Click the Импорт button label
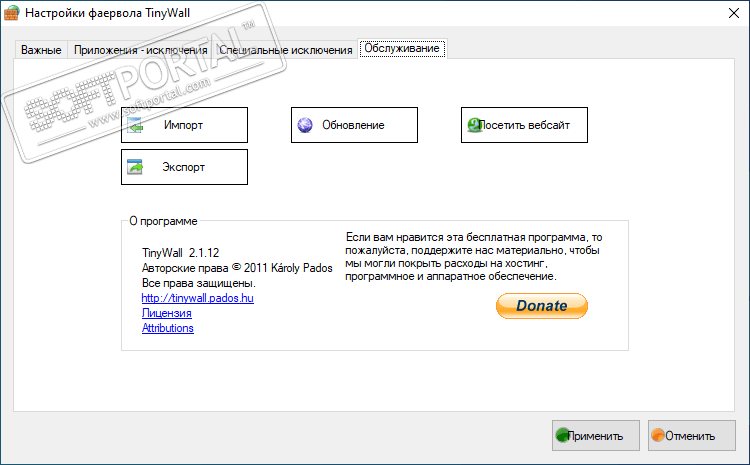 tap(183, 125)
